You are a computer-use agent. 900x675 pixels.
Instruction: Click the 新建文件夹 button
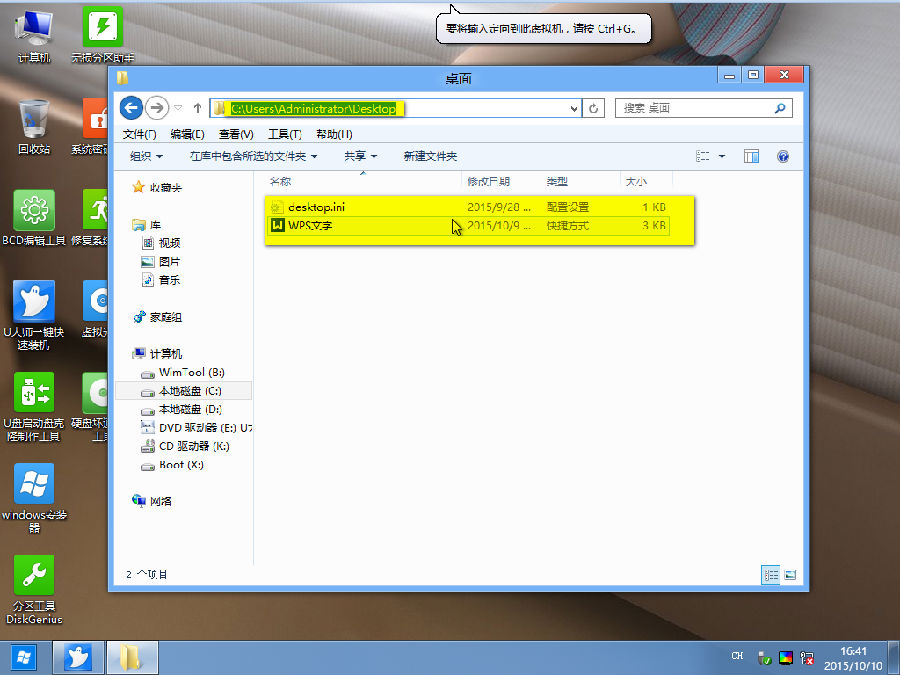(430, 156)
